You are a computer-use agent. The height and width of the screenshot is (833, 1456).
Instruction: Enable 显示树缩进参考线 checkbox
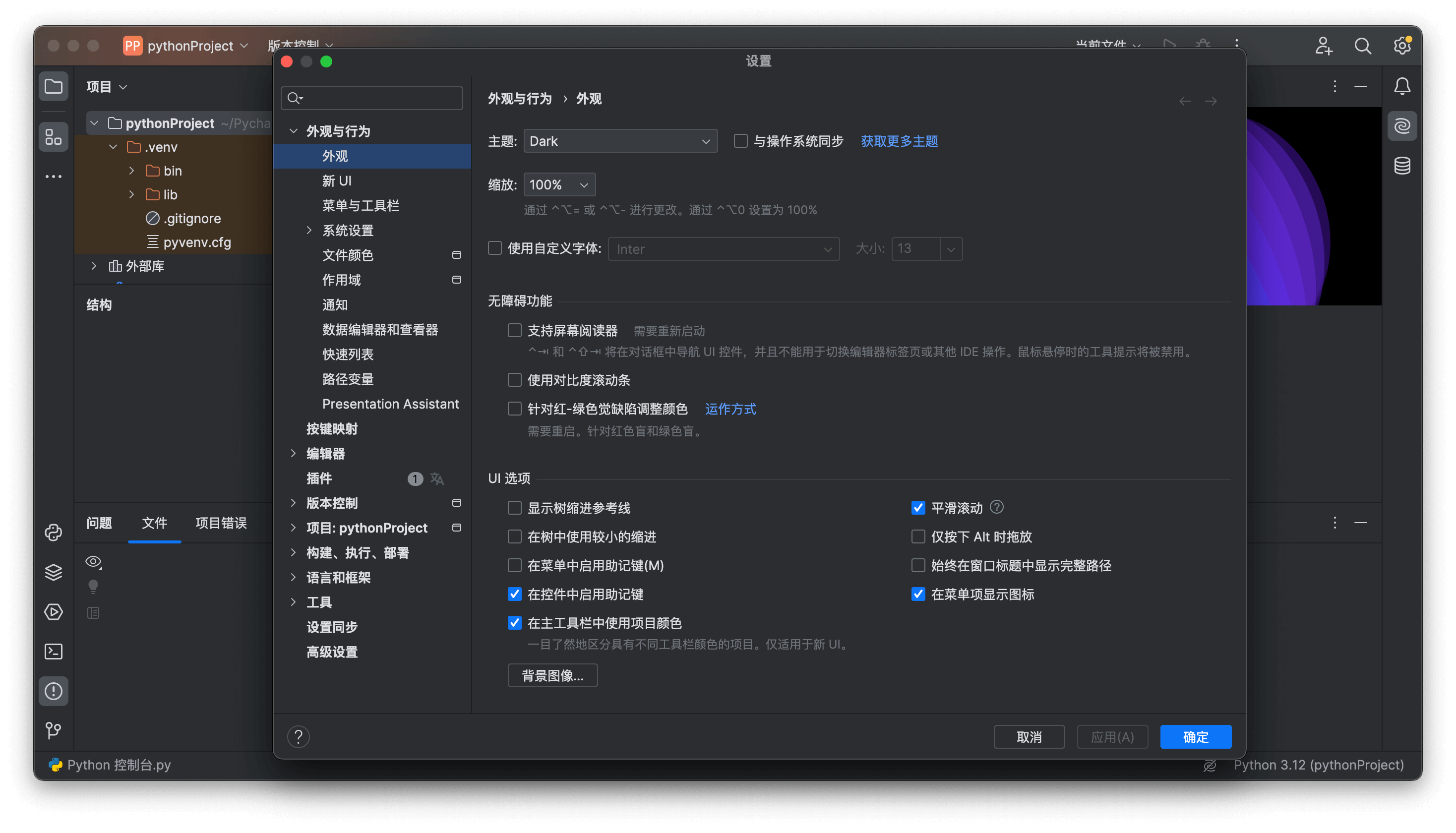pyautogui.click(x=514, y=507)
